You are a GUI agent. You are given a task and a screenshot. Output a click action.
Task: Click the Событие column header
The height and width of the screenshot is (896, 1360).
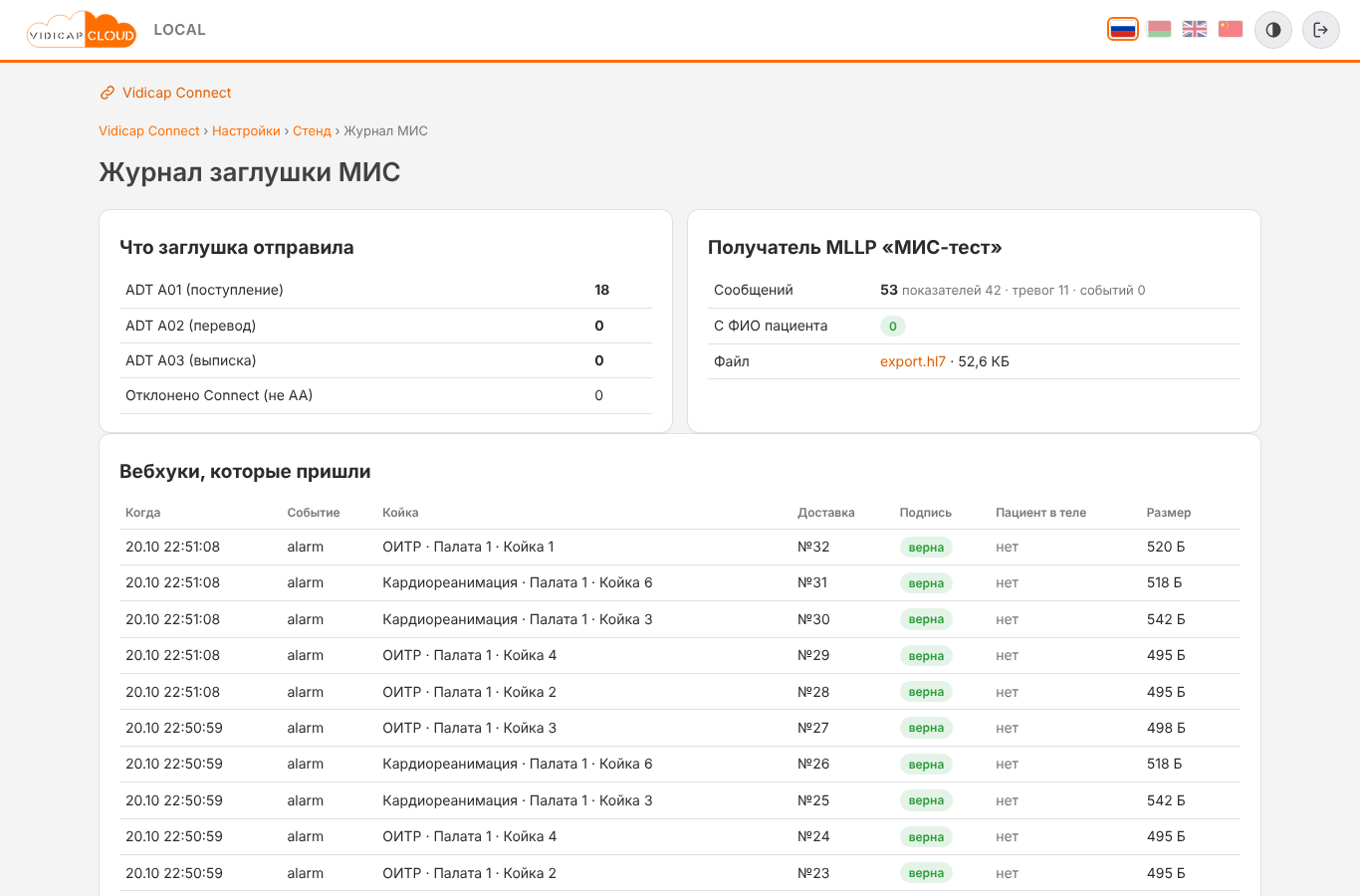314,513
